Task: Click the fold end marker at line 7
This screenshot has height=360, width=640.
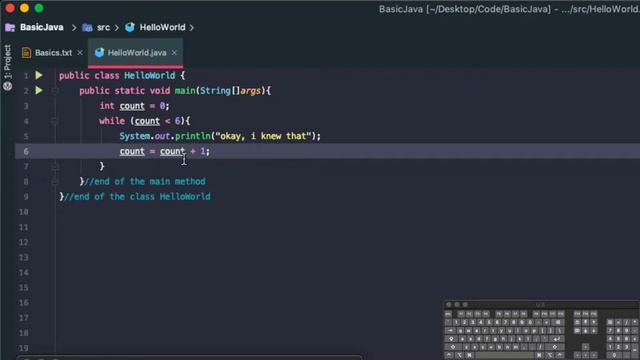Action: pos(55,167)
